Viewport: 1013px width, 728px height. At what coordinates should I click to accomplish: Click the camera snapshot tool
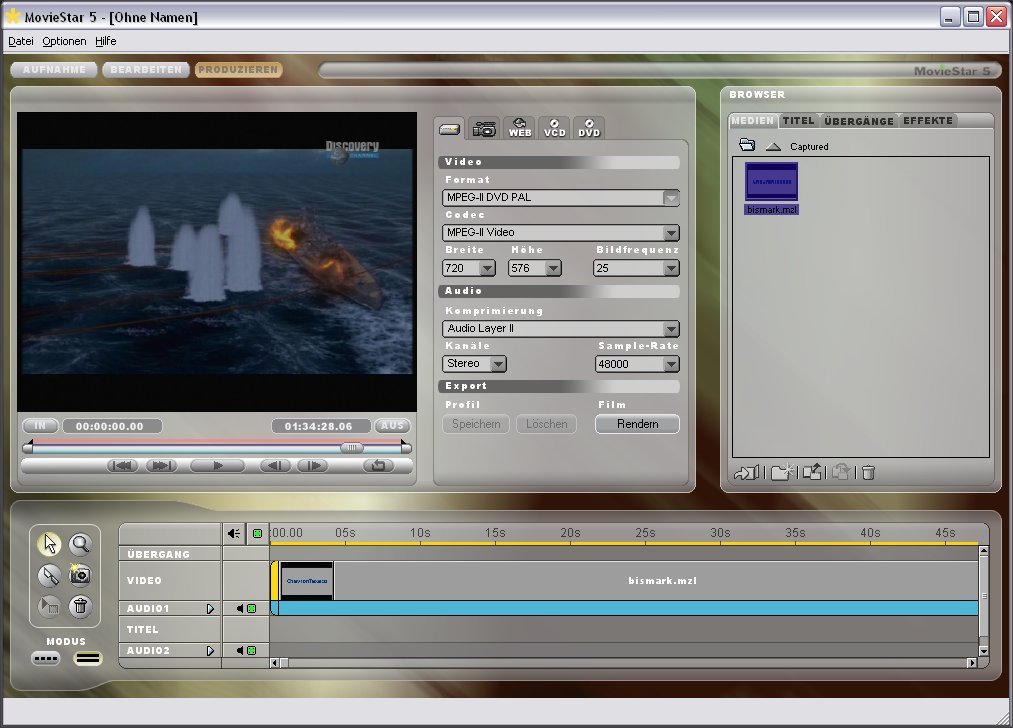point(80,575)
